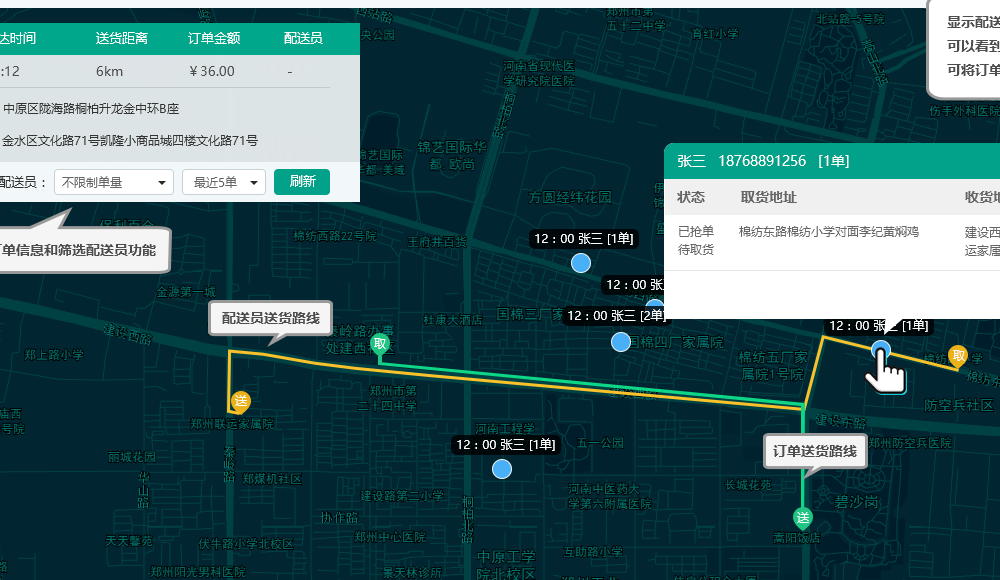
Task: Click the yellow 取 pickup marker near 防空兵社区
Action: point(958,355)
